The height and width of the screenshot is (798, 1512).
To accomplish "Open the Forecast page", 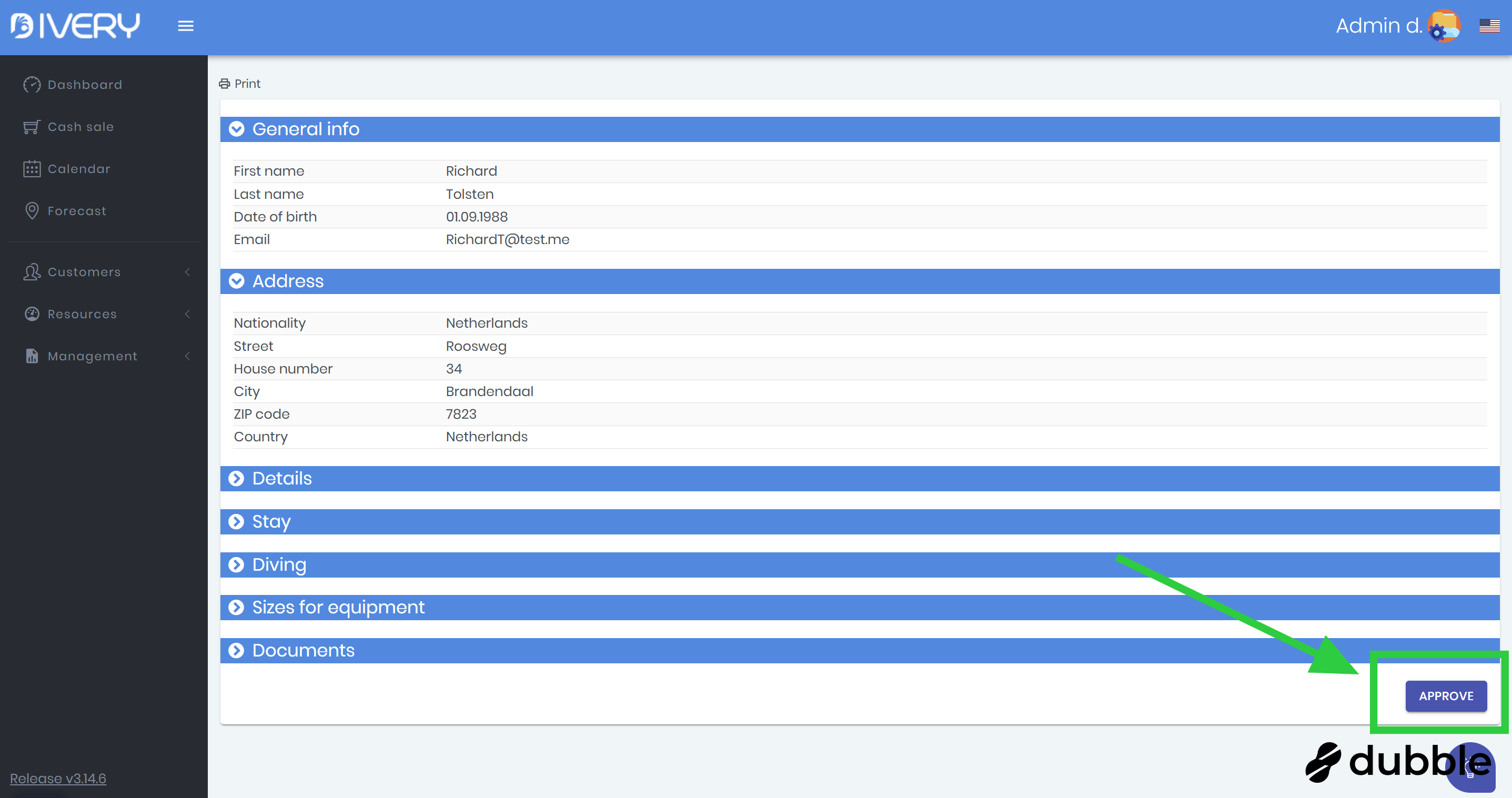I will 77,210.
